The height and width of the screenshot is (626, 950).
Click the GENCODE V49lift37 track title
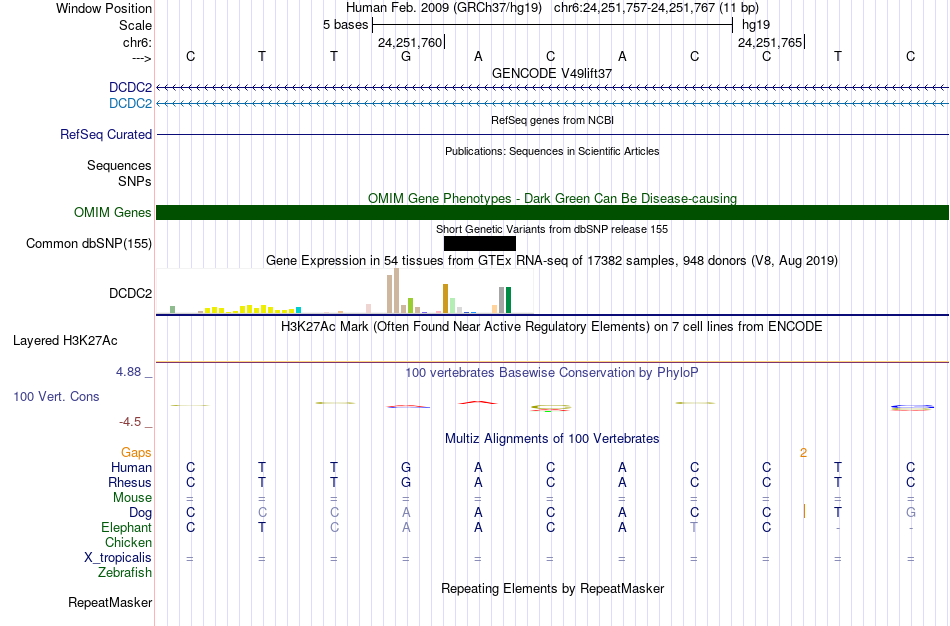pyautogui.click(x=552, y=73)
